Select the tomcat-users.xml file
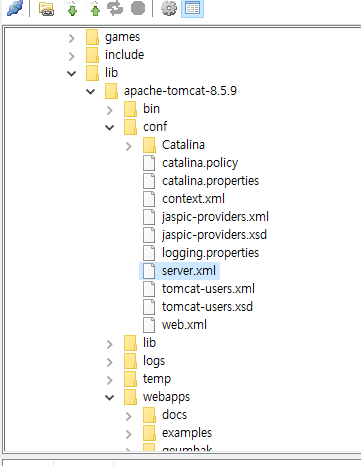The height and width of the screenshot is (466, 361). (x=208, y=289)
